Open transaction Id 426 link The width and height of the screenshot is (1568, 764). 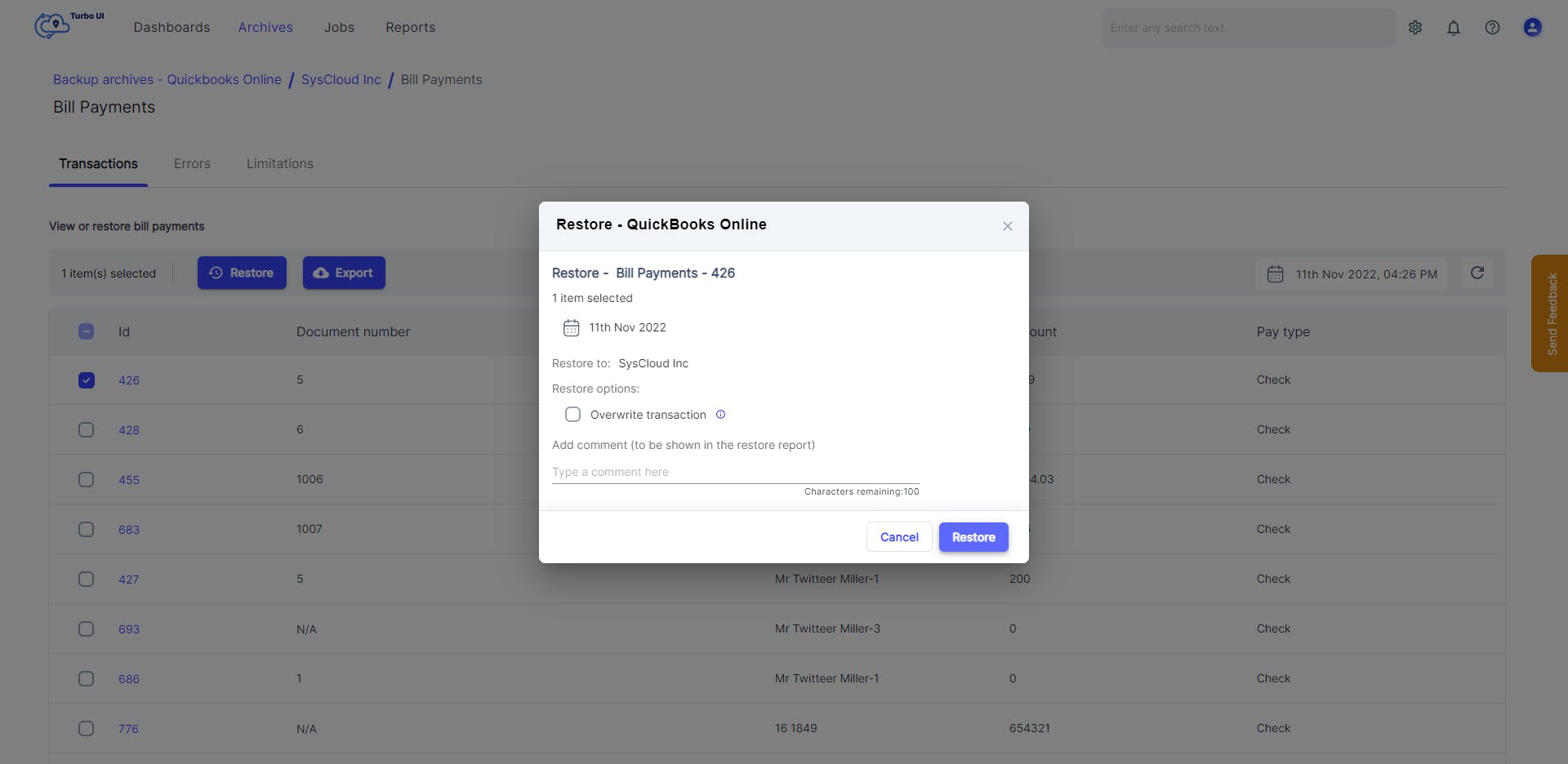point(129,380)
